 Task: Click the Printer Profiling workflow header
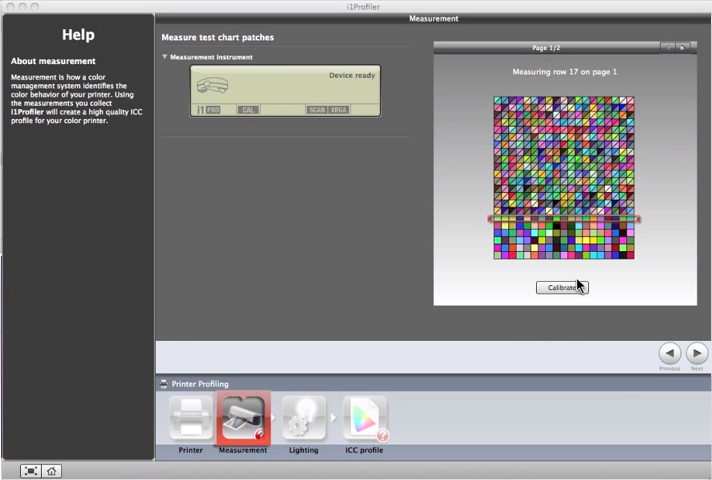pos(200,384)
